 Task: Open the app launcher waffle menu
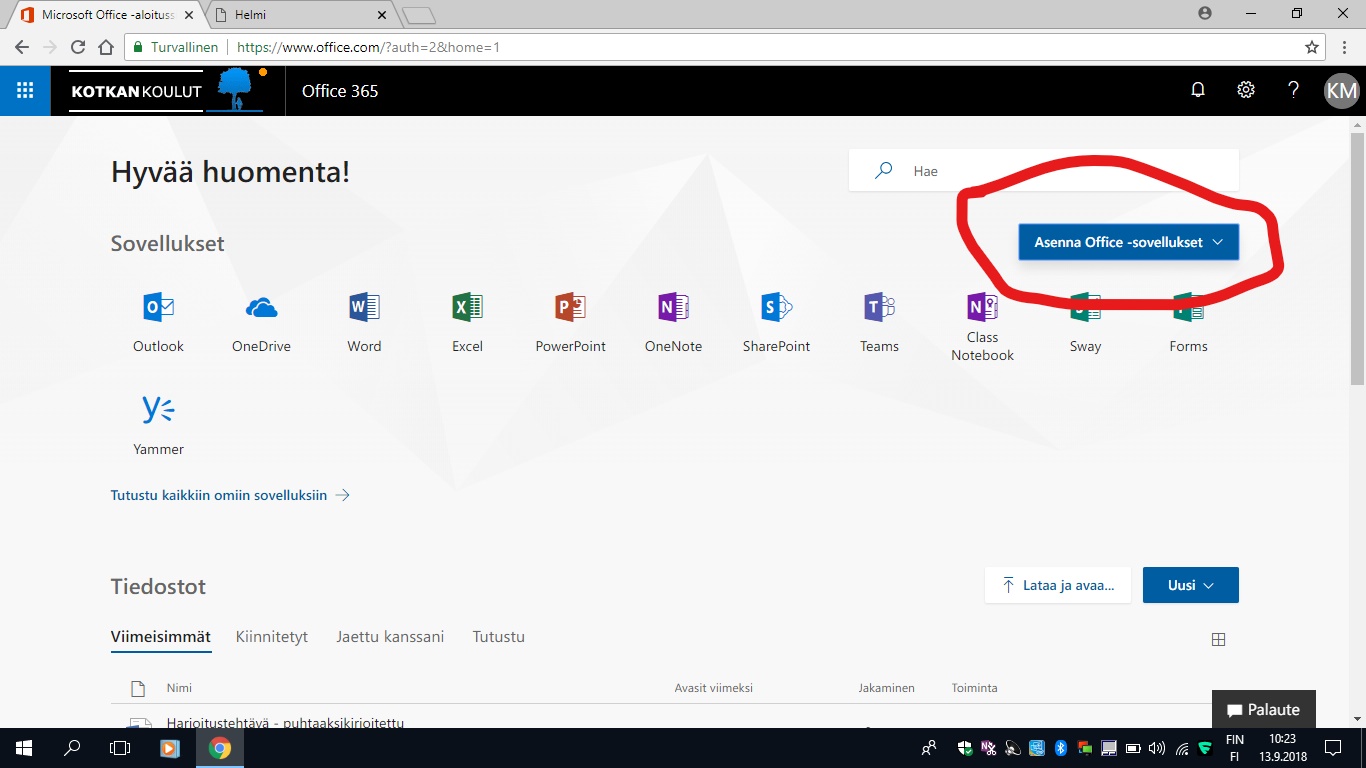coord(25,91)
